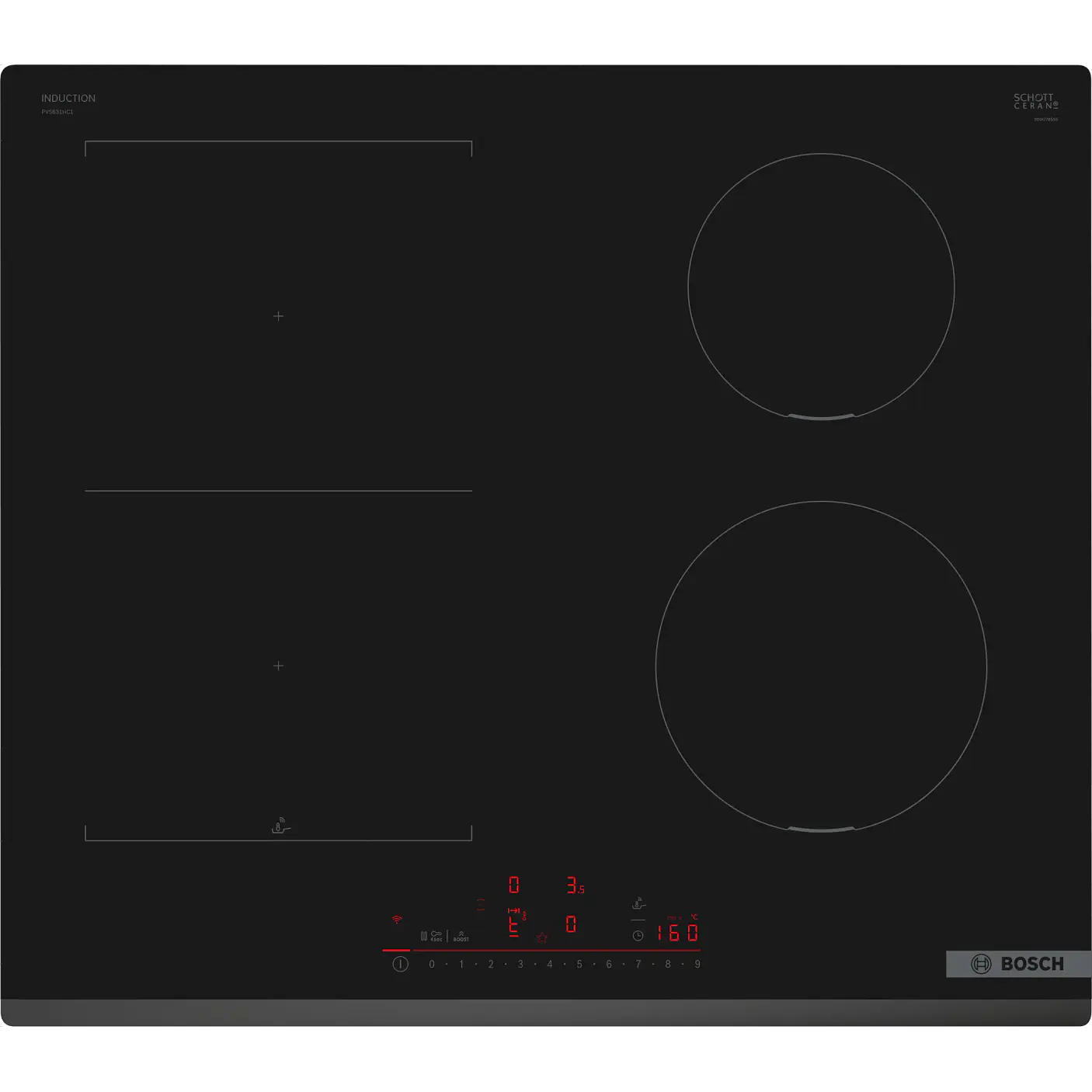Click the SCHOTT CERAN logo
The height and width of the screenshot is (1092, 1092).
tap(1036, 102)
